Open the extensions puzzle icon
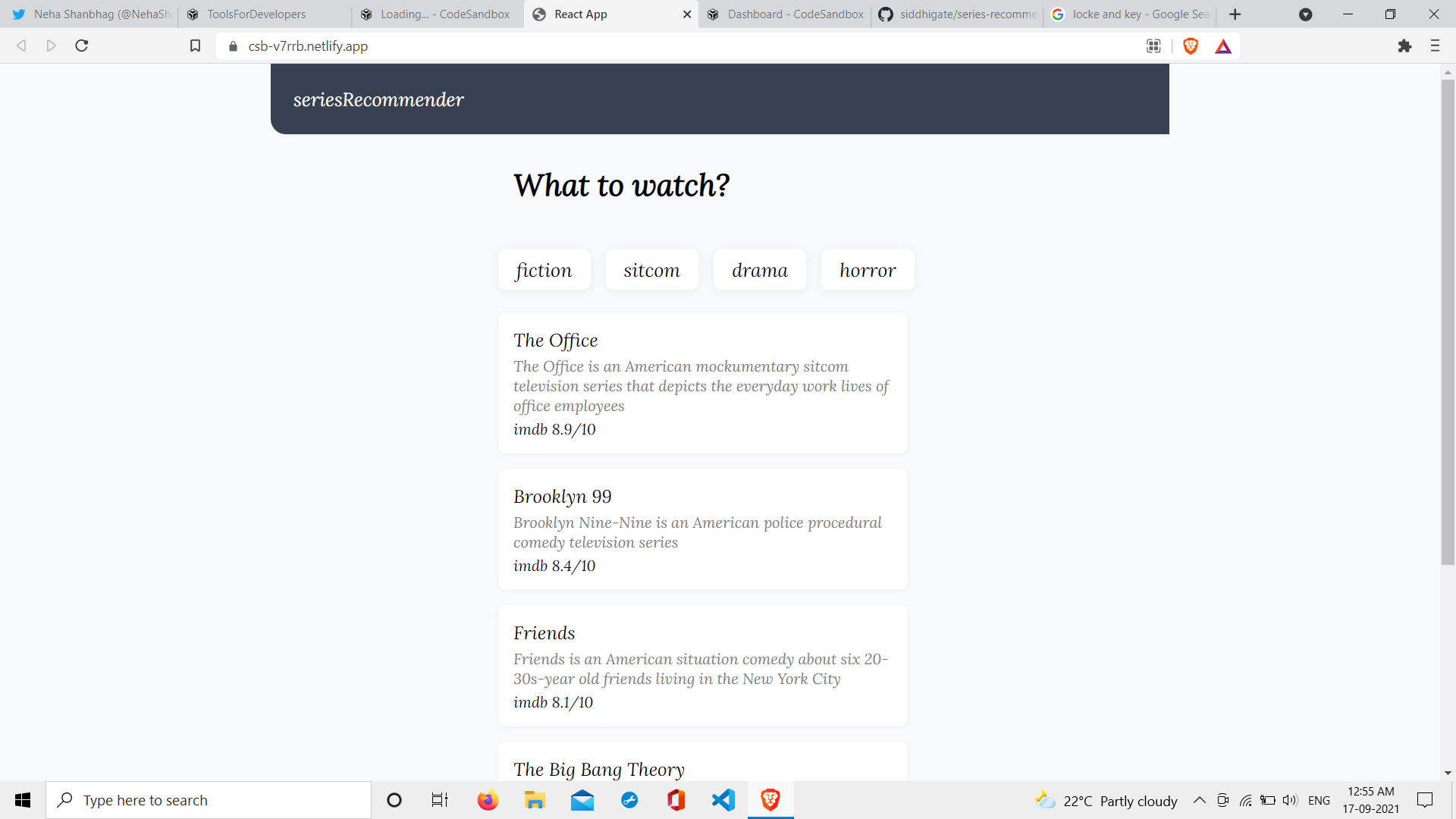The width and height of the screenshot is (1456, 819). (1404, 46)
